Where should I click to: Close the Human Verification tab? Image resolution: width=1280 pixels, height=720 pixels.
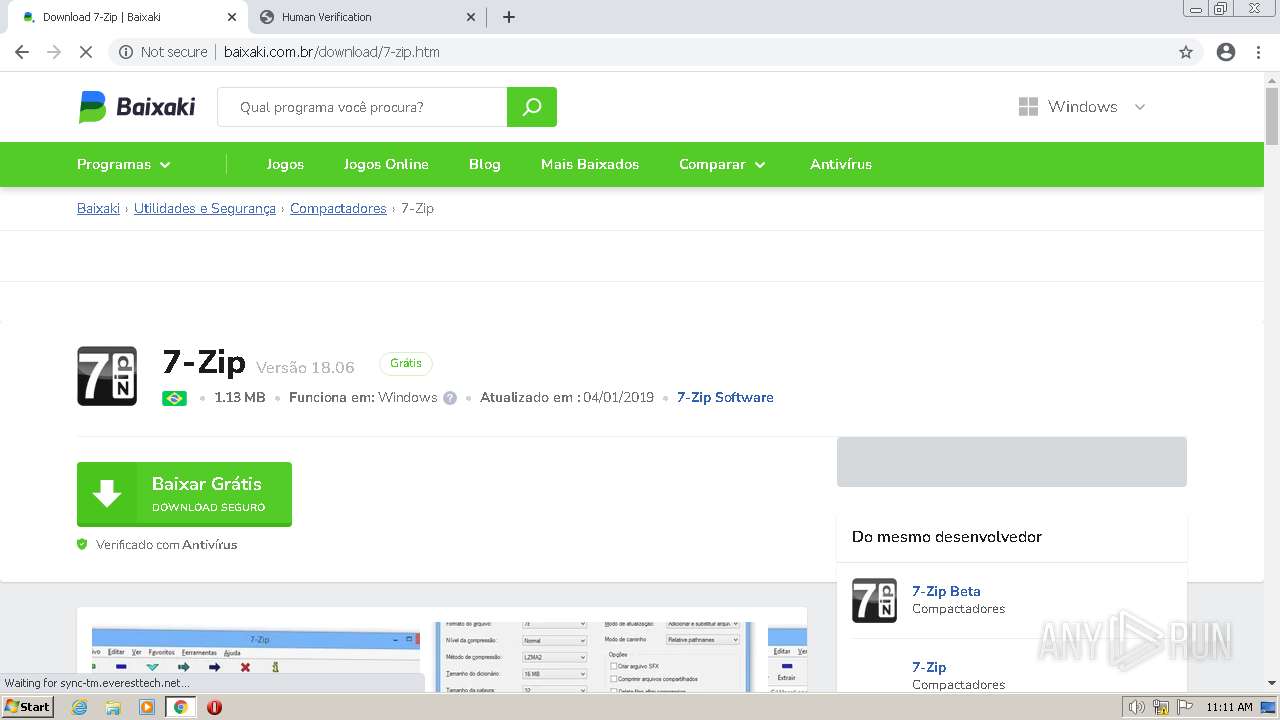pyautogui.click(x=471, y=17)
